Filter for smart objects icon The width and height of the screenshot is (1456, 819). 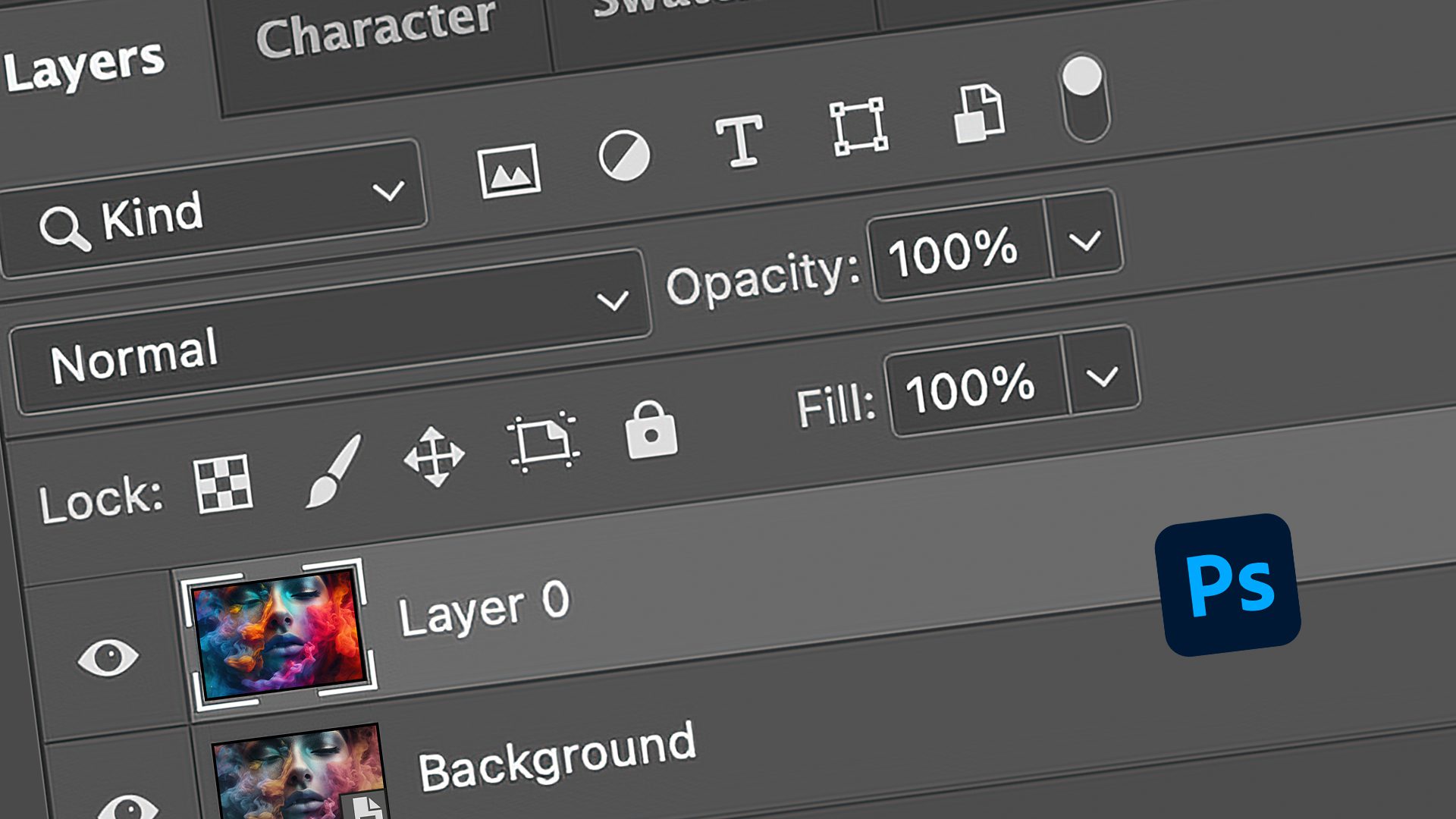[979, 114]
